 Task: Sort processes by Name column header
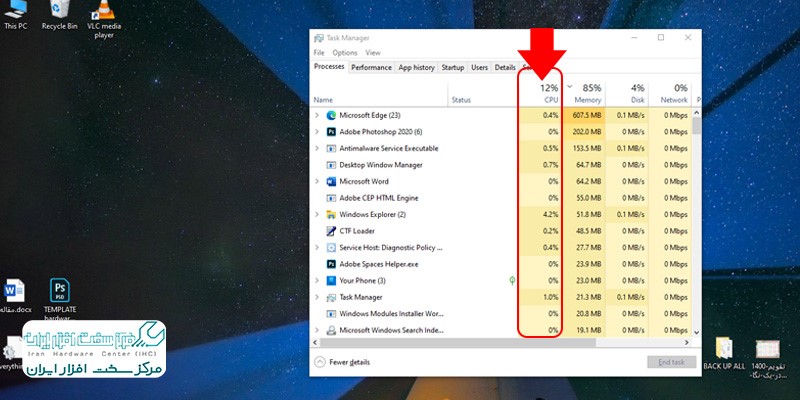click(379, 94)
